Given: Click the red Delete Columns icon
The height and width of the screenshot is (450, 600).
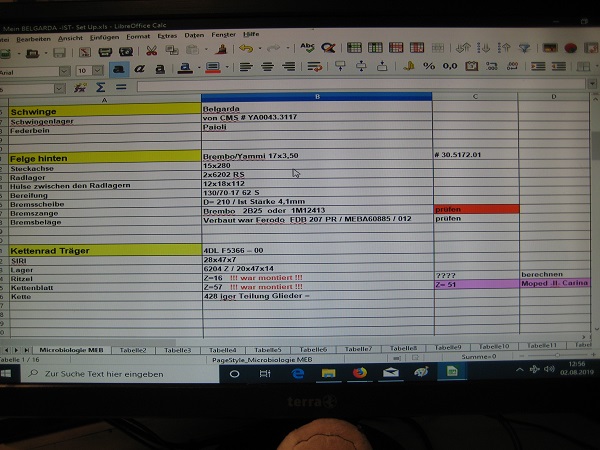Looking at the screenshot, I should click(417, 47).
